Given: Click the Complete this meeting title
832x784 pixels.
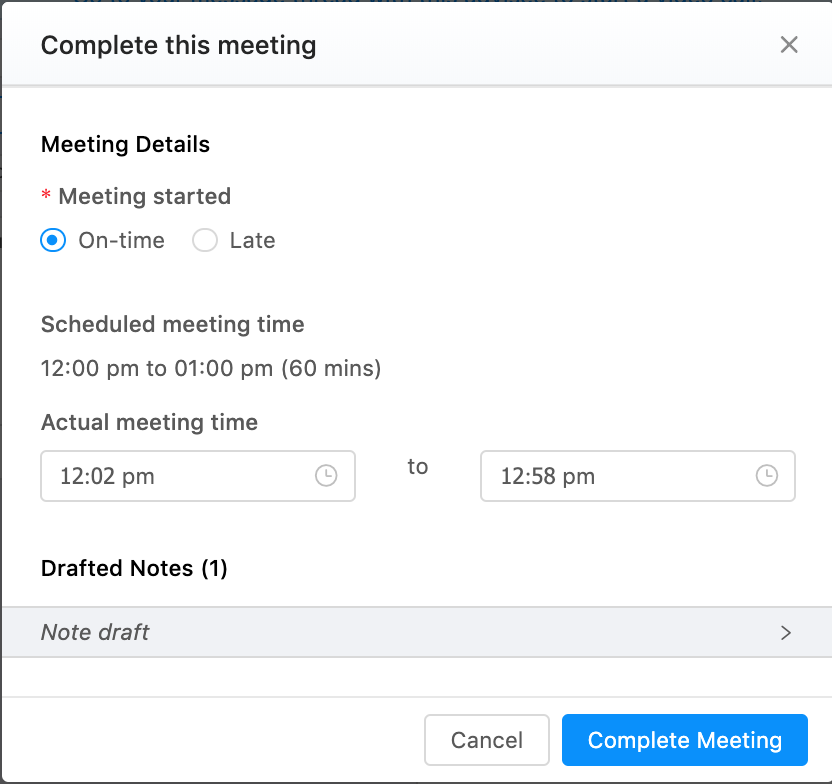Looking at the screenshot, I should (x=178, y=45).
